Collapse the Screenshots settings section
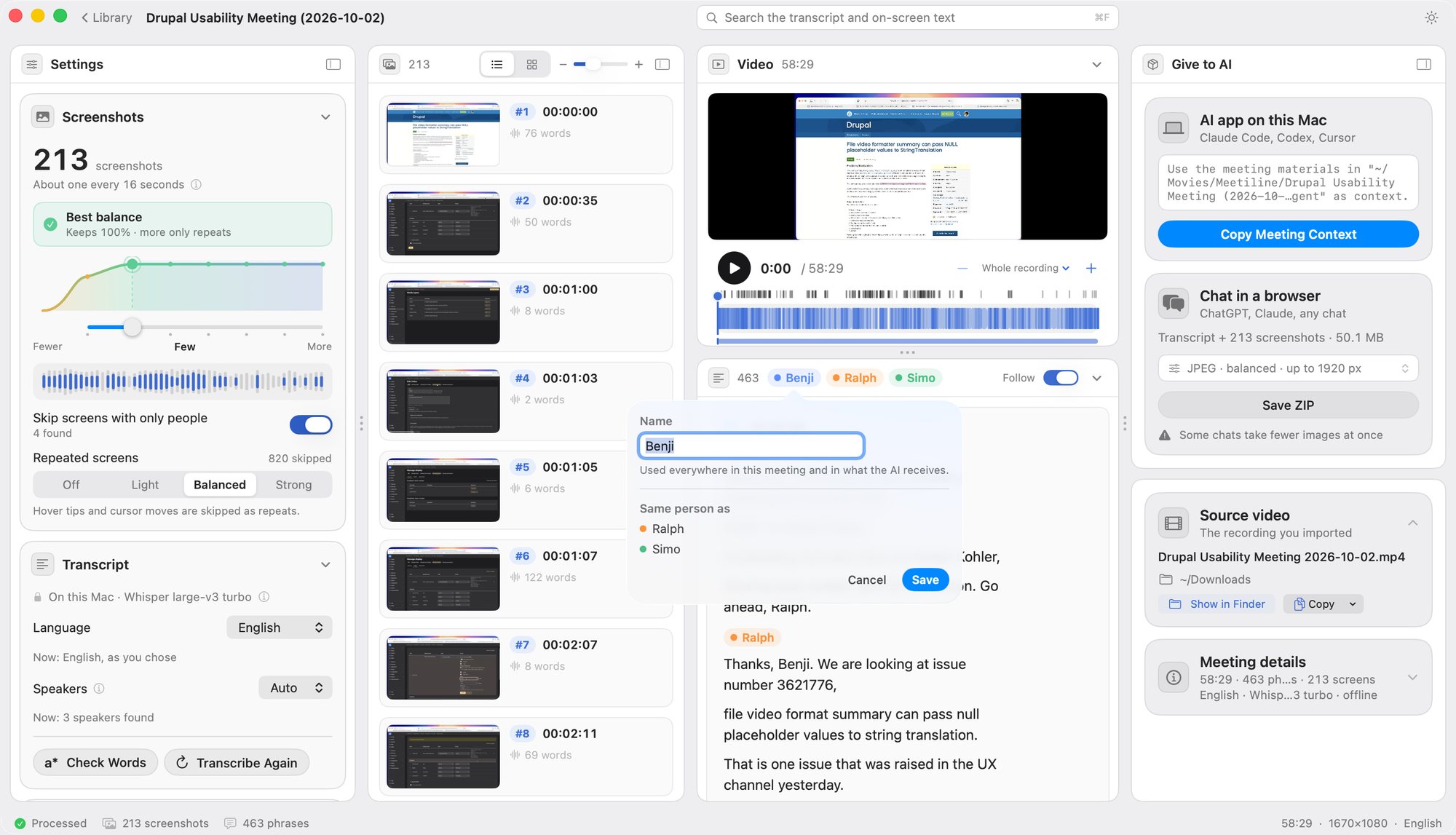 (325, 117)
